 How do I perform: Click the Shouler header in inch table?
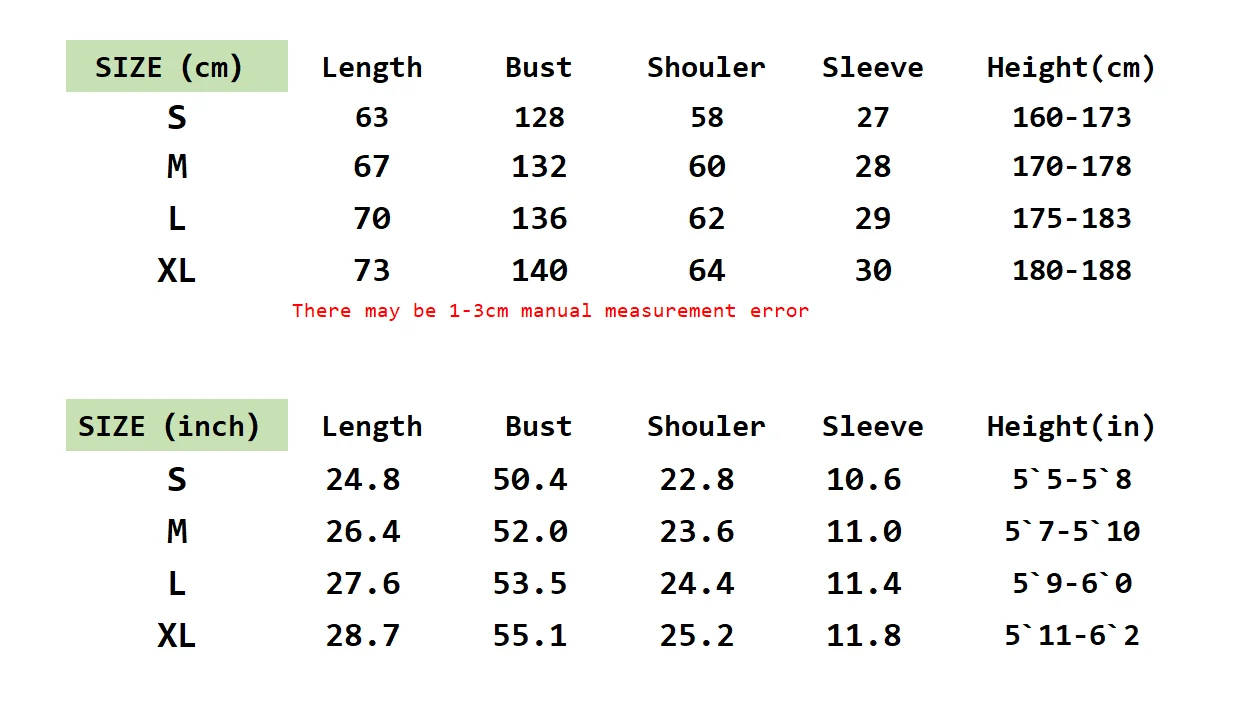(706, 426)
